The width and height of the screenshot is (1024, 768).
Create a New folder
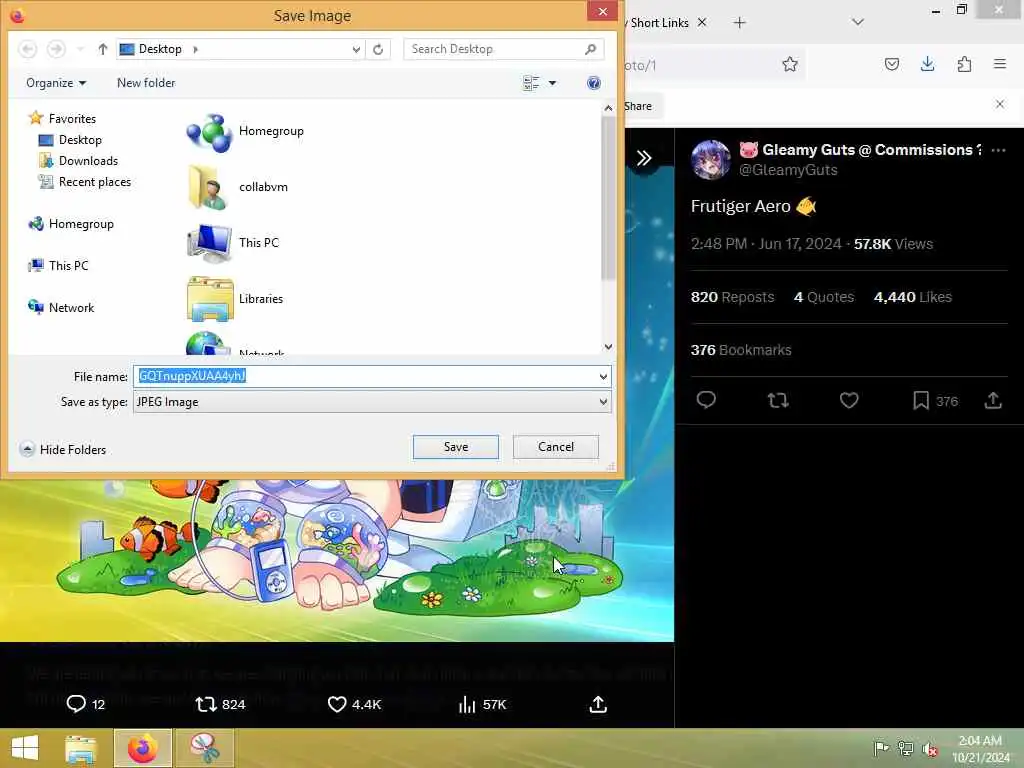tap(146, 83)
